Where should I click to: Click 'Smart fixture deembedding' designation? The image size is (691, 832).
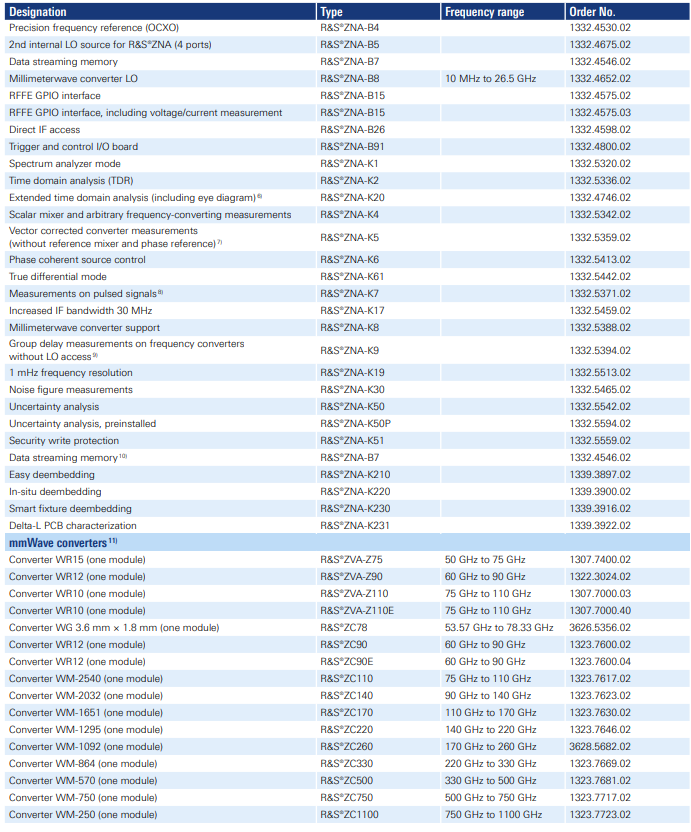[70, 508]
